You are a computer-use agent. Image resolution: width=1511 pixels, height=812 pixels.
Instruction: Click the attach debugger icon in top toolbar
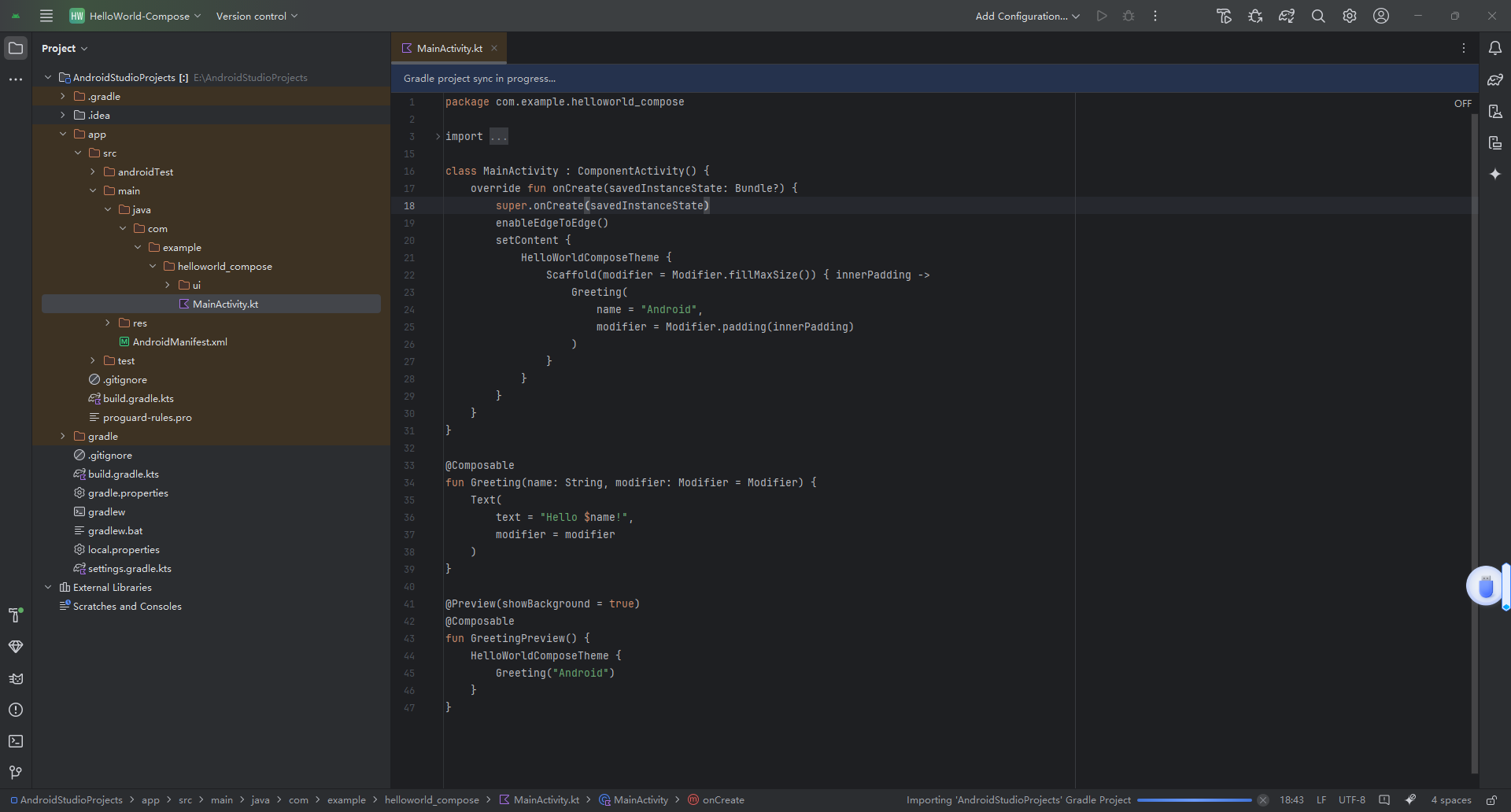tap(1255, 16)
